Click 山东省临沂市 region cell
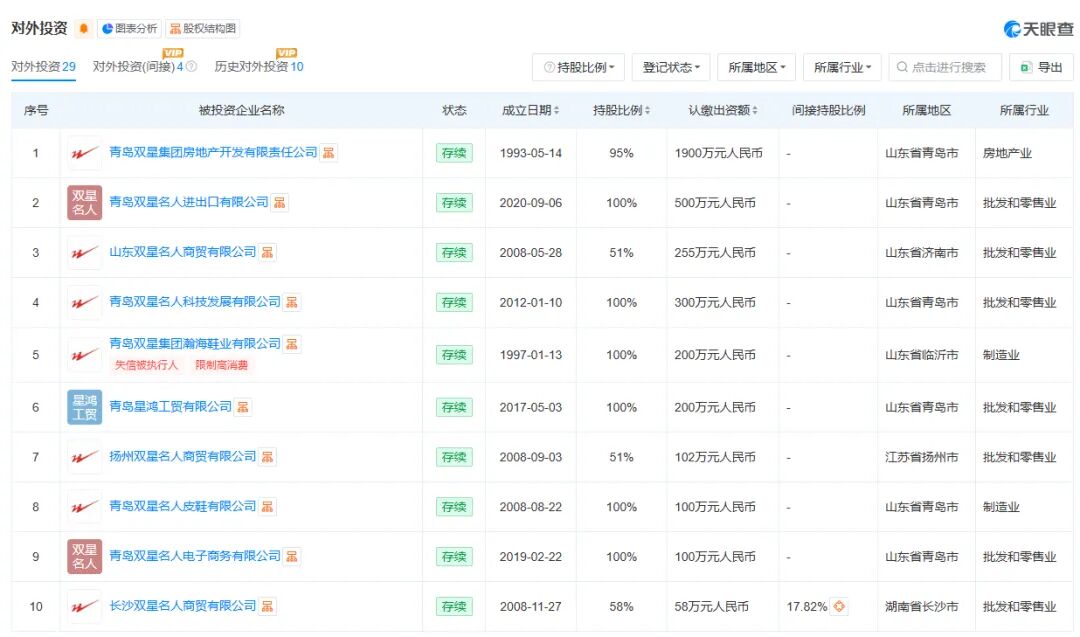Image resolution: width=1080 pixels, height=637 pixels. [922, 355]
